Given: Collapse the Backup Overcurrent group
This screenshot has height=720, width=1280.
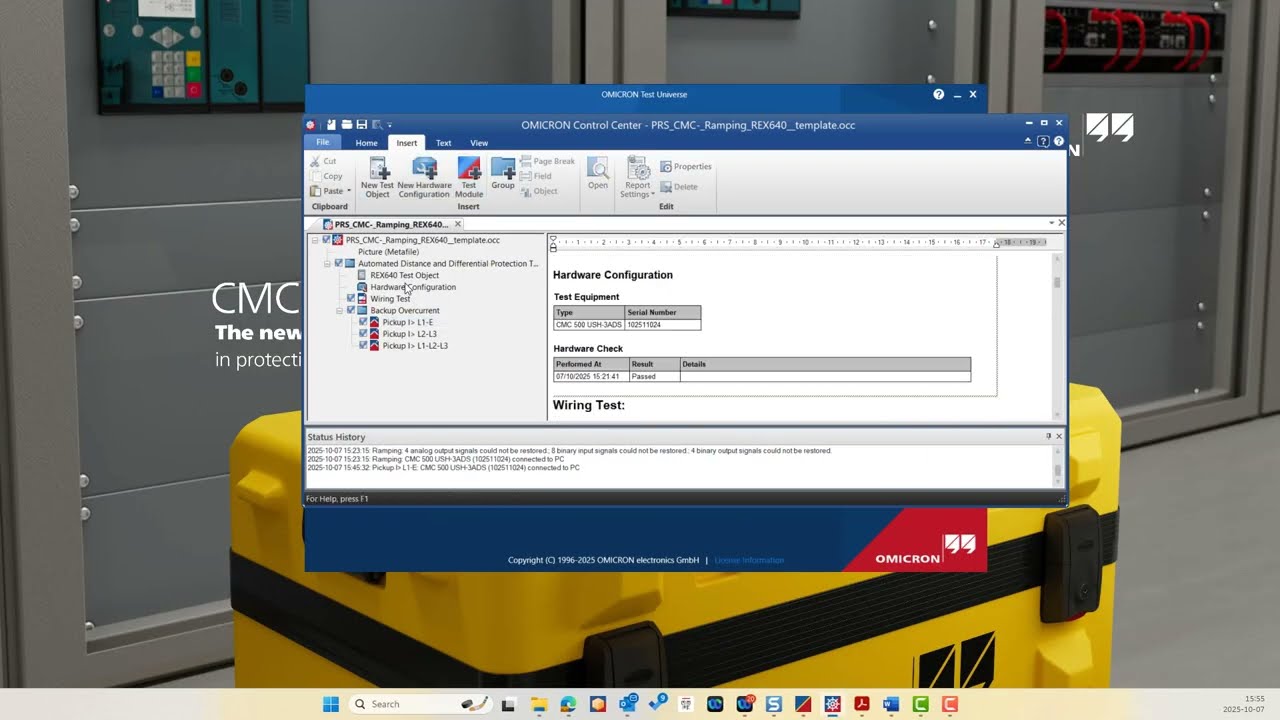Looking at the screenshot, I should pyautogui.click(x=339, y=311).
